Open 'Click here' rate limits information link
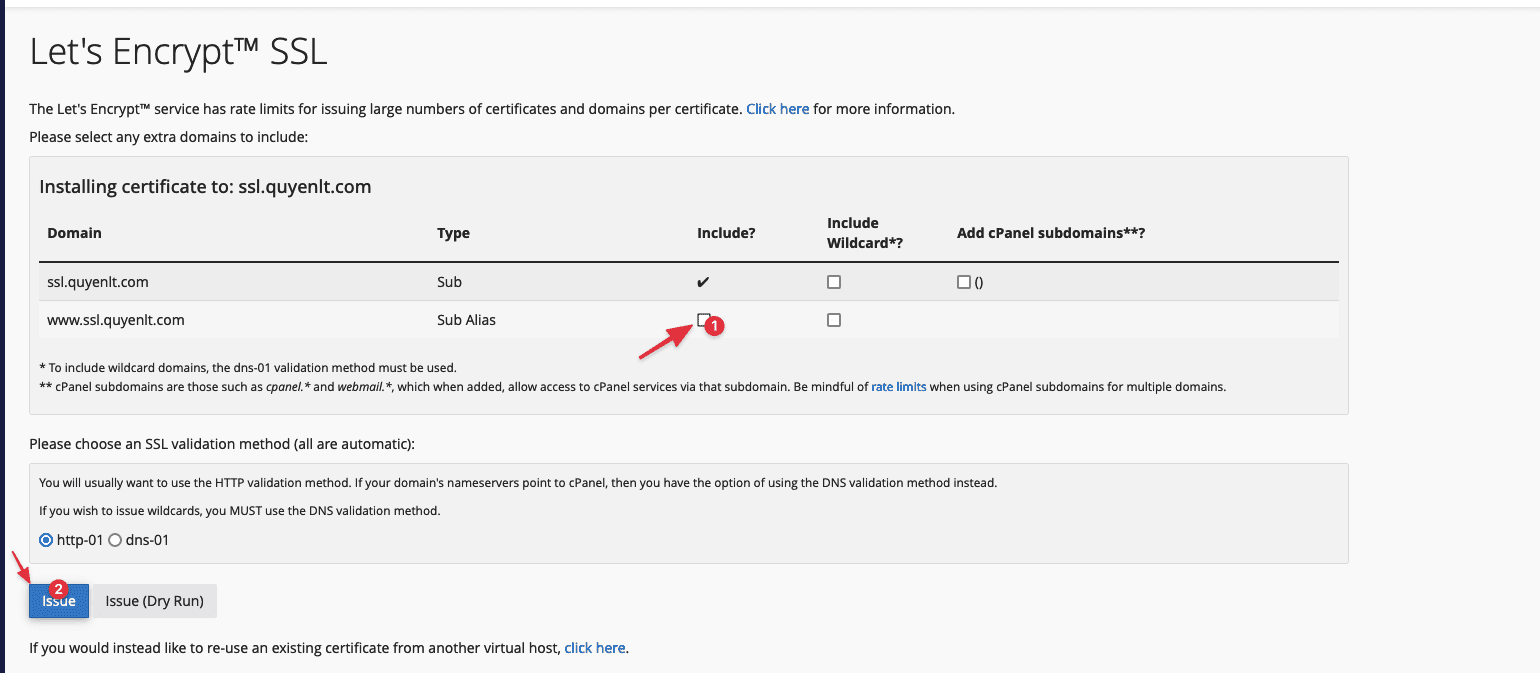1540x673 pixels. pos(777,109)
